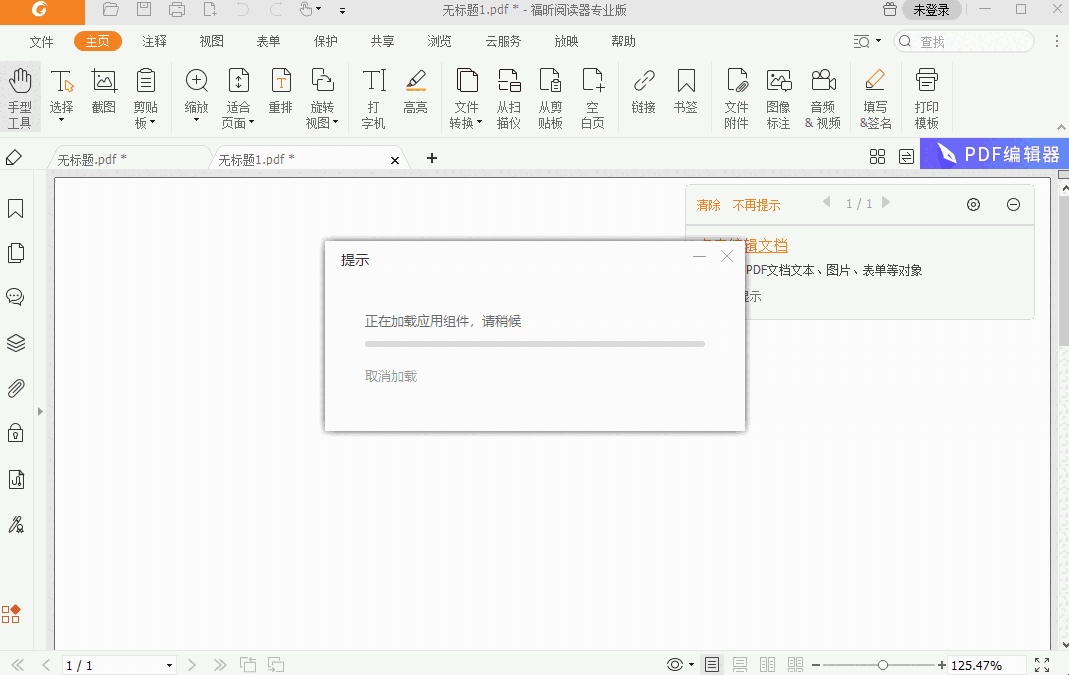
Task: Toggle full screen mode in the status bar
Action: (x=1042, y=665)
